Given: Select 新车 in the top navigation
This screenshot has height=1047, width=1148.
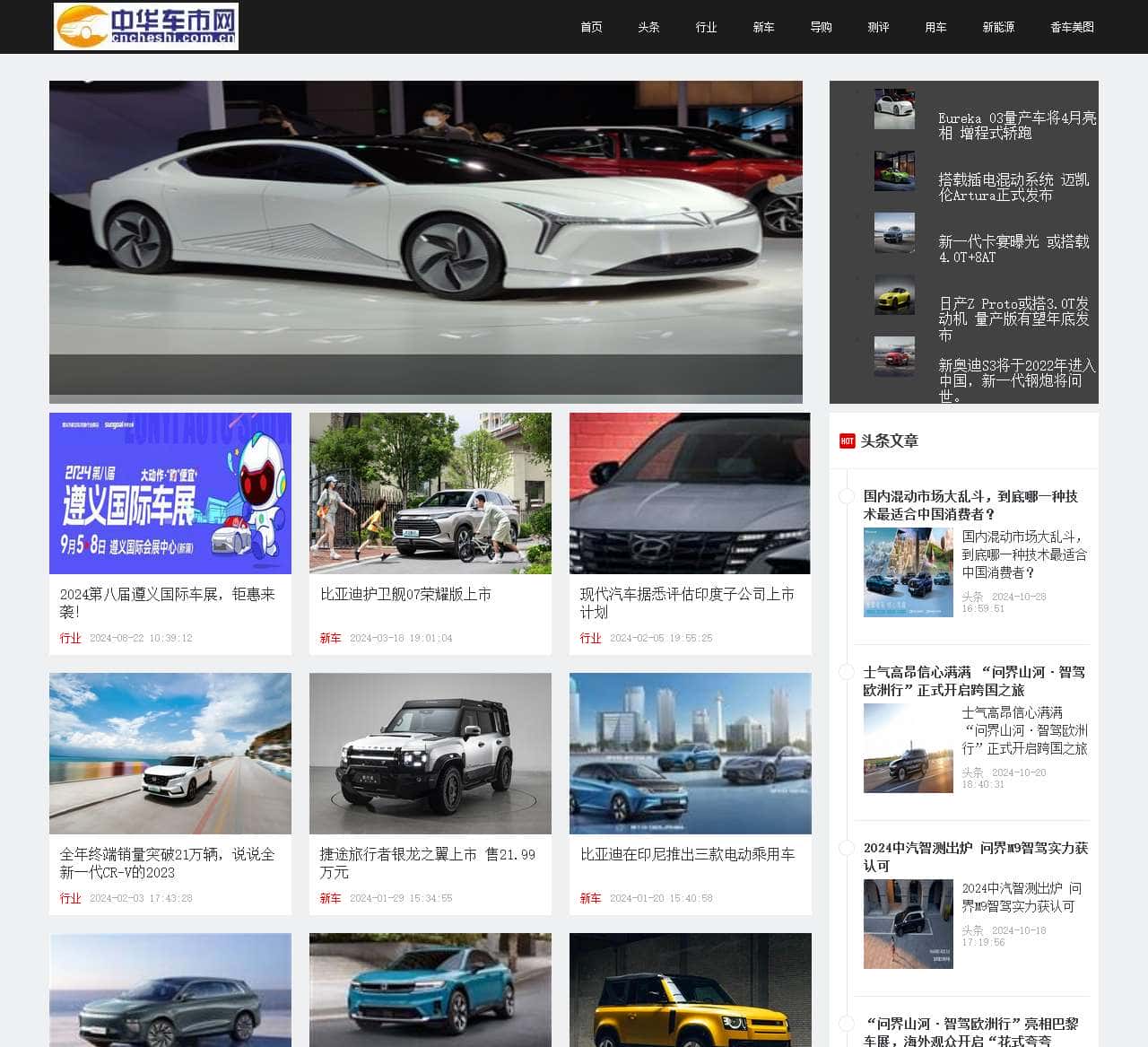Looking at the screenshot, I should (x=764, y=27).
